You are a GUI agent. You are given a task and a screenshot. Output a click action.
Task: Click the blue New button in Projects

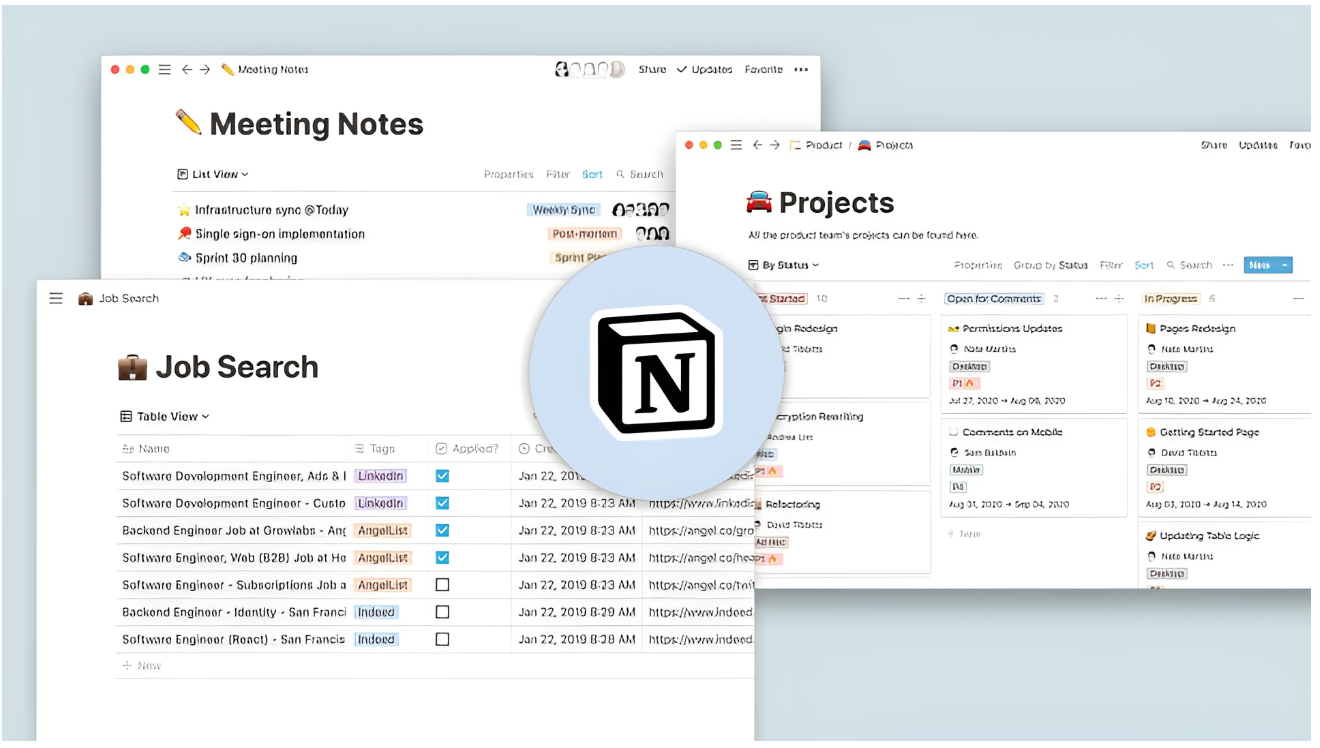(x=1260, y=265)
